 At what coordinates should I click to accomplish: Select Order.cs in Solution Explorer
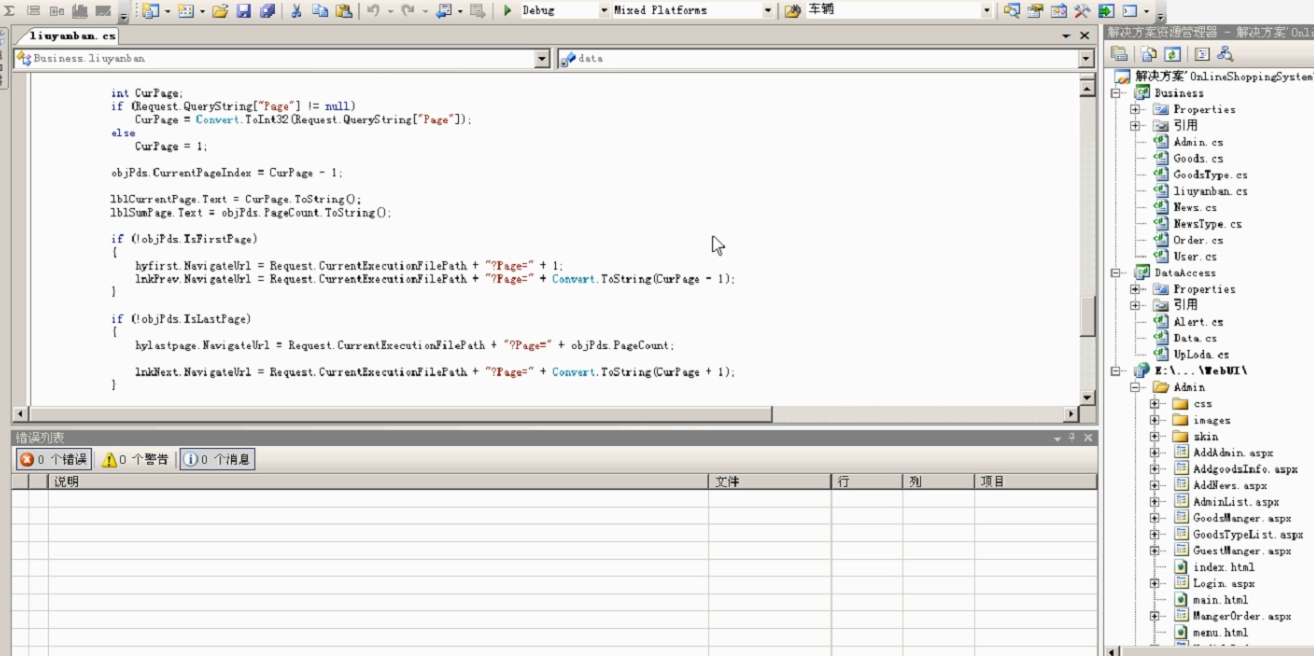click(1198, 241)
